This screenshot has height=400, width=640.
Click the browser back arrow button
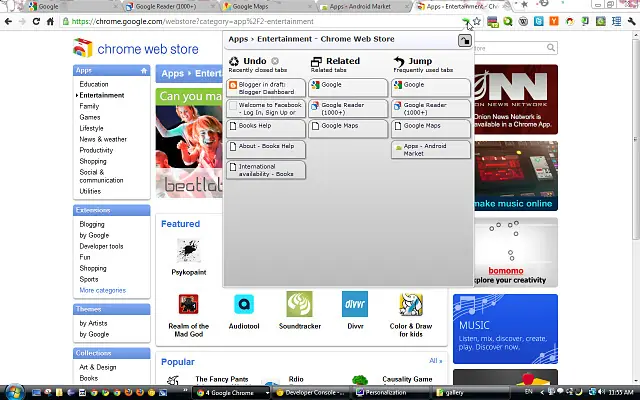click(8, 21)
